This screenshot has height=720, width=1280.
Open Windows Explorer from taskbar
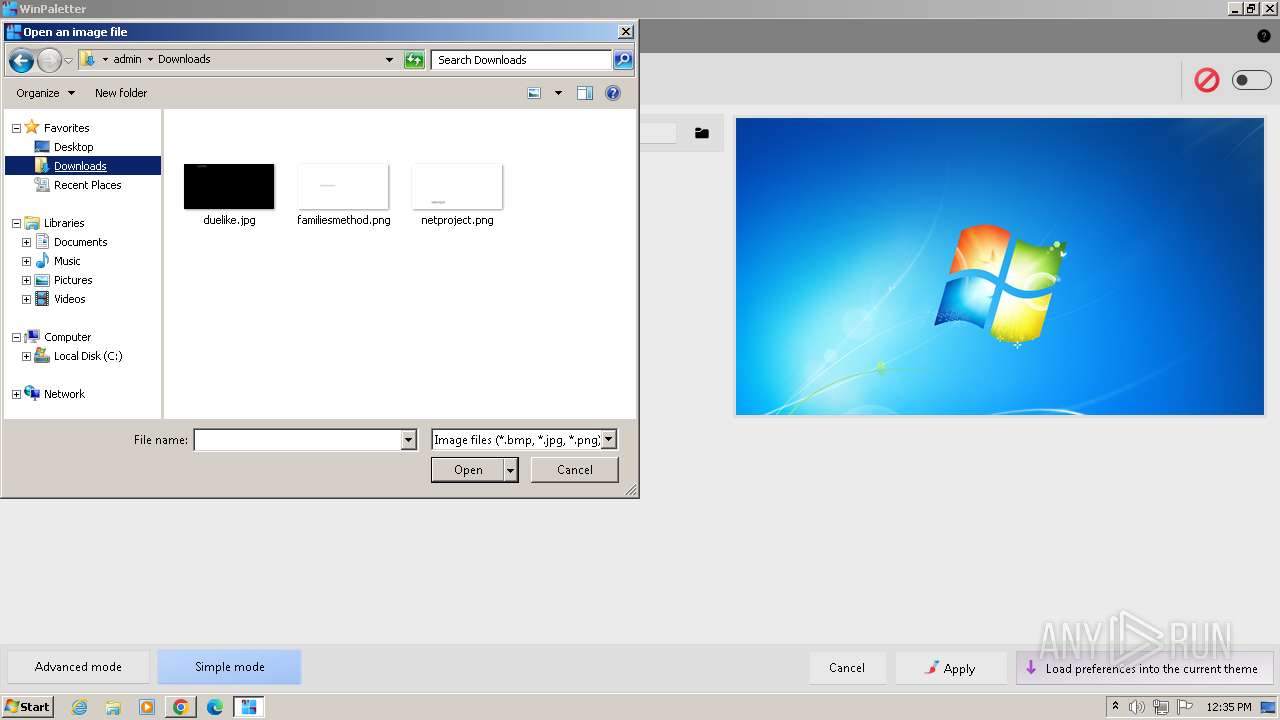pos(113,707)
